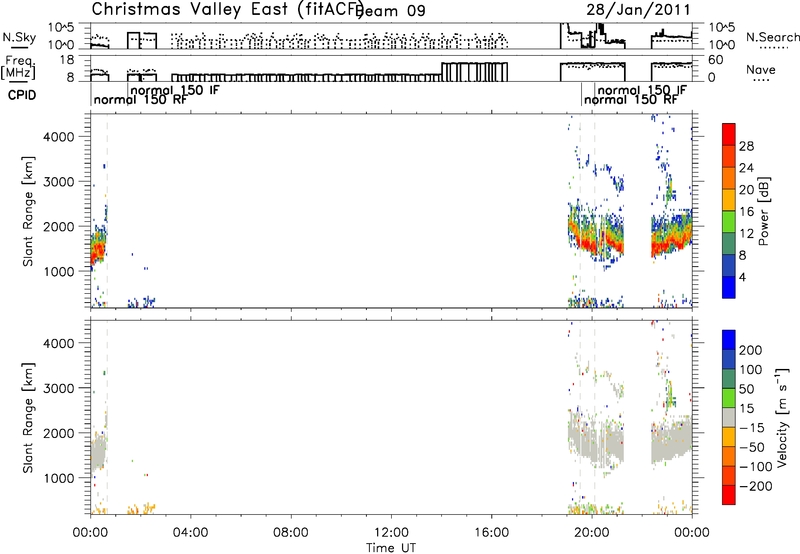800x554 pixels.
Task: Click the power scatter band near 20:00
Action: tap(596, 235)
